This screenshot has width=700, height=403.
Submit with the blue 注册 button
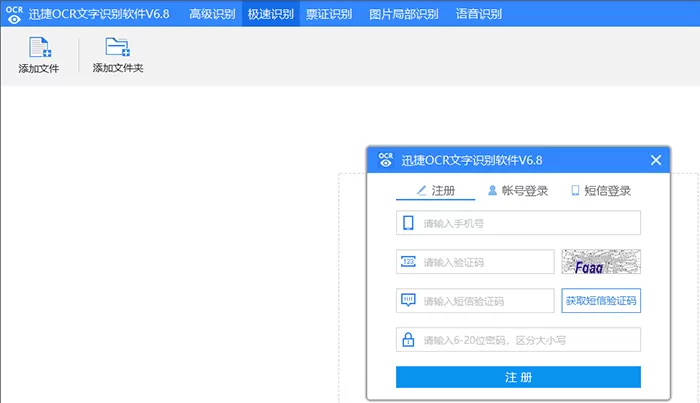pyautogui.click(x=518, y=377)
